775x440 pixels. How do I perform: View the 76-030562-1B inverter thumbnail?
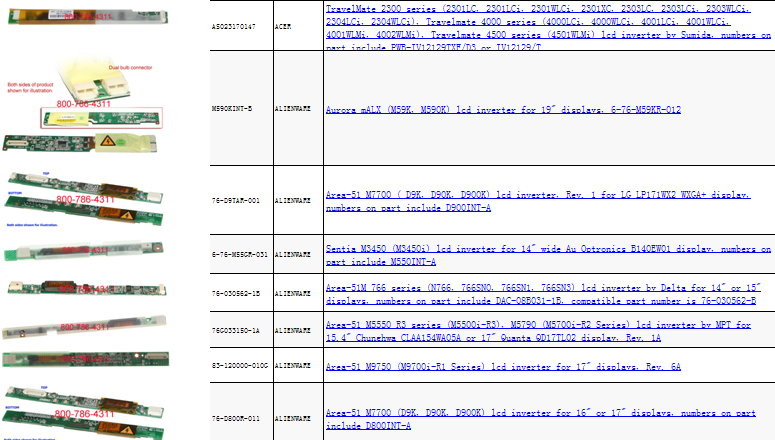86,288
